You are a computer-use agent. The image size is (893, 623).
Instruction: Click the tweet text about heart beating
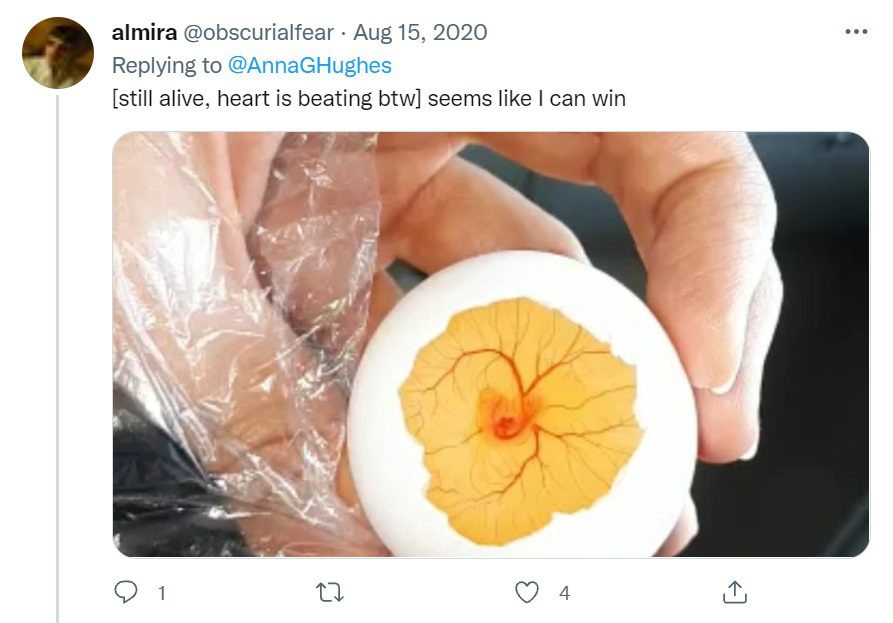click(368, 99)
